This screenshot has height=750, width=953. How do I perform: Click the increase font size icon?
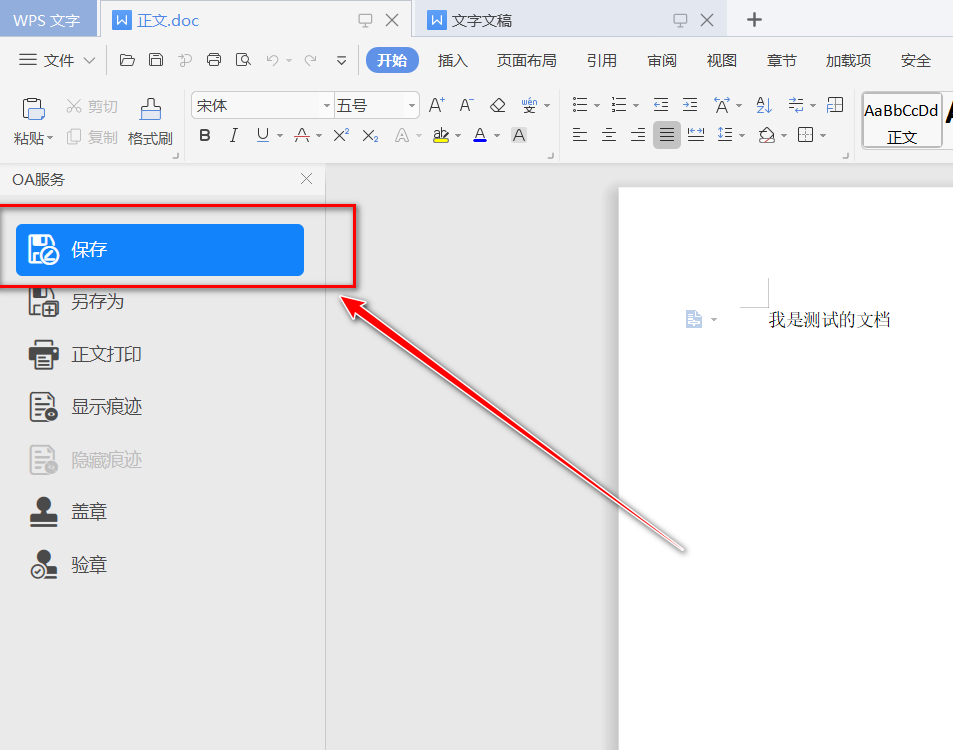pyautogui.click(x=436, y=105)
